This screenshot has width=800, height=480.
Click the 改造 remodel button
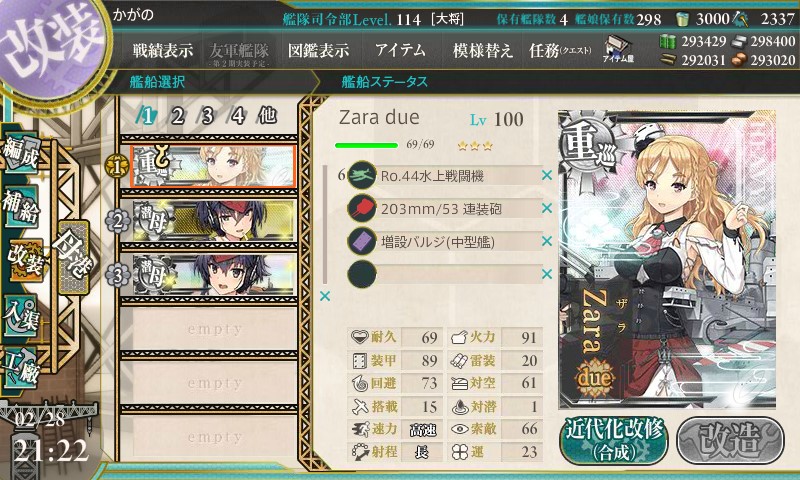730,440
